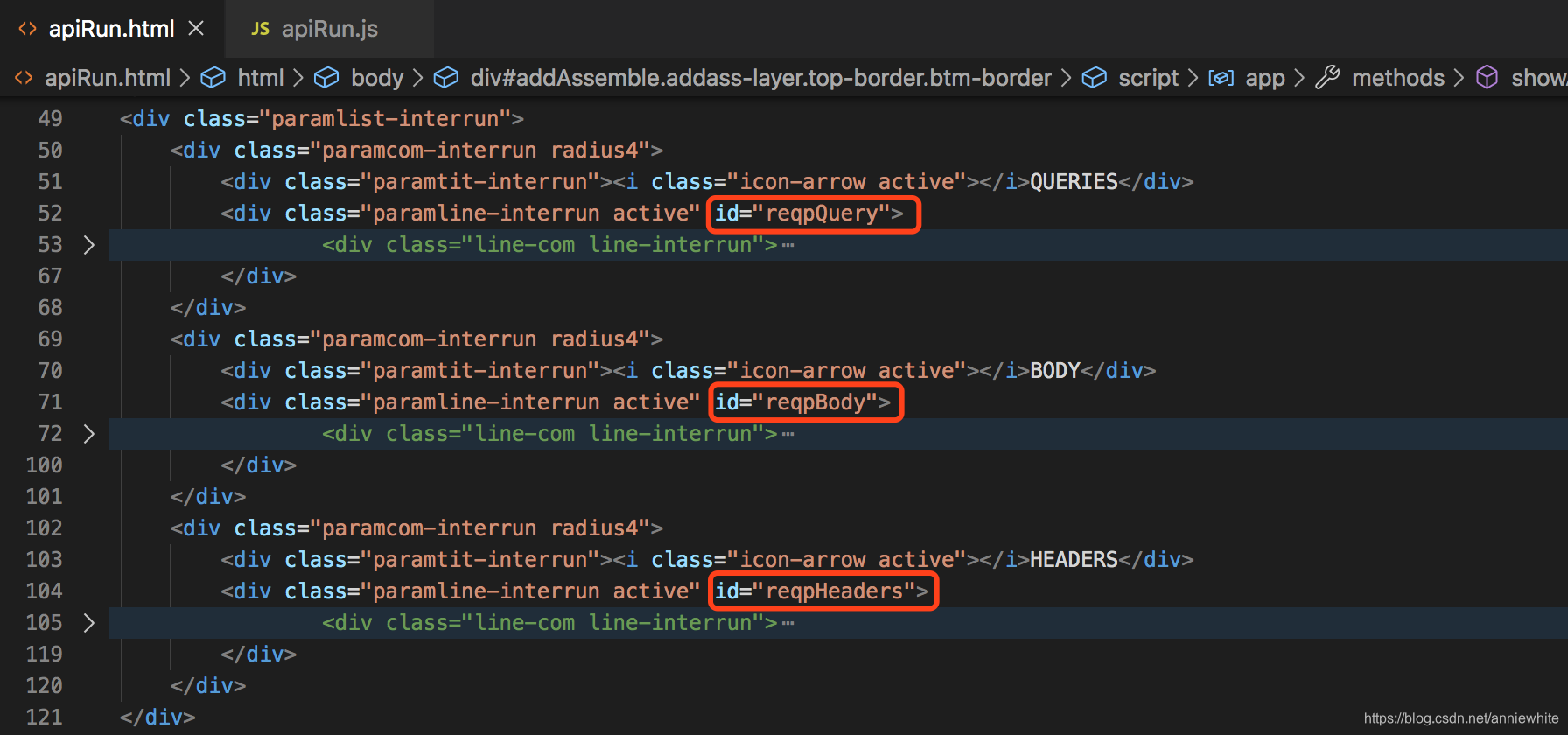This screenshot has height=735, width=1568.
Task: Click the file icon in breadcrumb apiRun.html
Action: [x=24, y=78]
